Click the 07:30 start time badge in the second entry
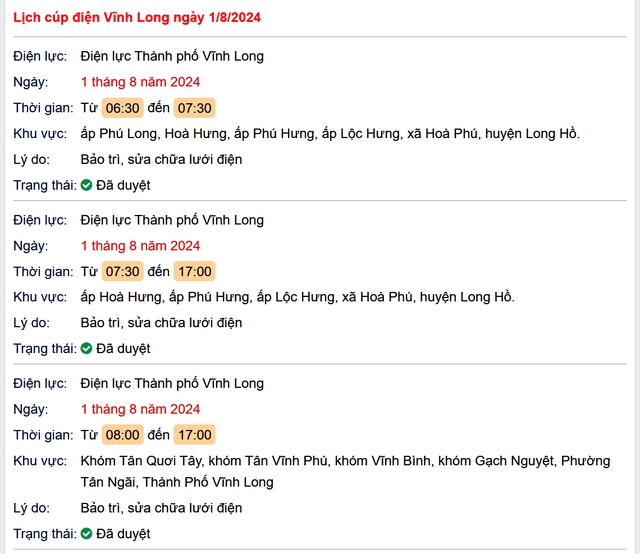The image size is (640, 554). point(123,272)
